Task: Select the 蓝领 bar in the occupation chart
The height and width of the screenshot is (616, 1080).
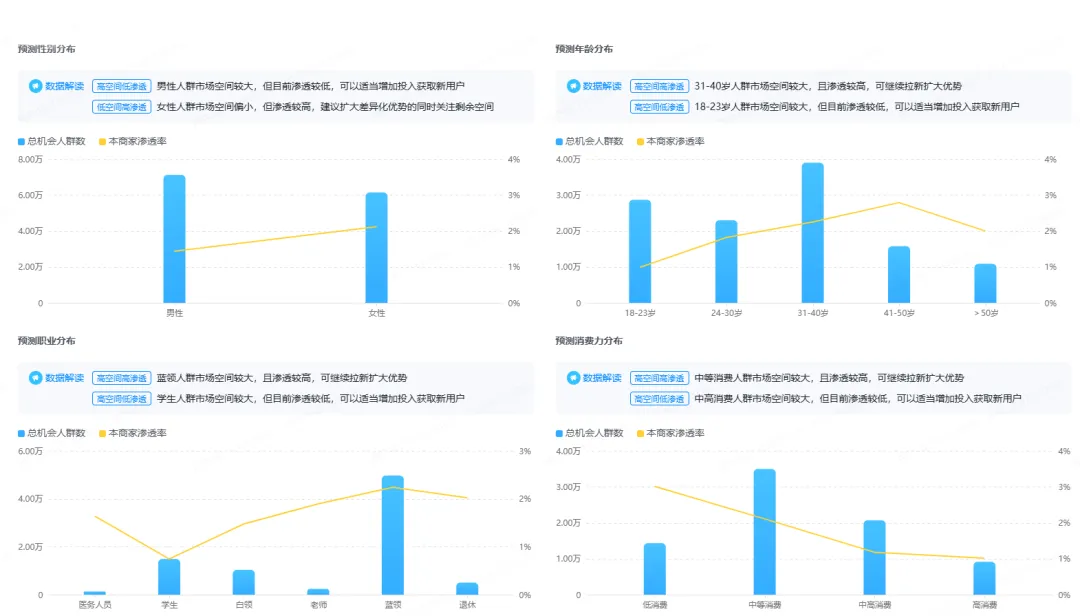Action: tap(393, 535)
